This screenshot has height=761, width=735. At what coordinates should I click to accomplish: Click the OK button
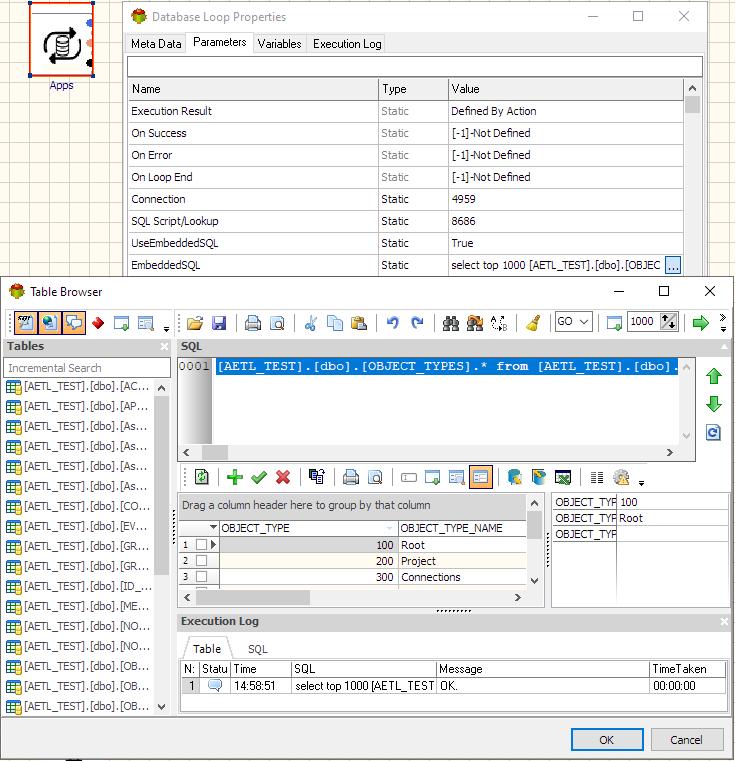(x=607, y=740)
